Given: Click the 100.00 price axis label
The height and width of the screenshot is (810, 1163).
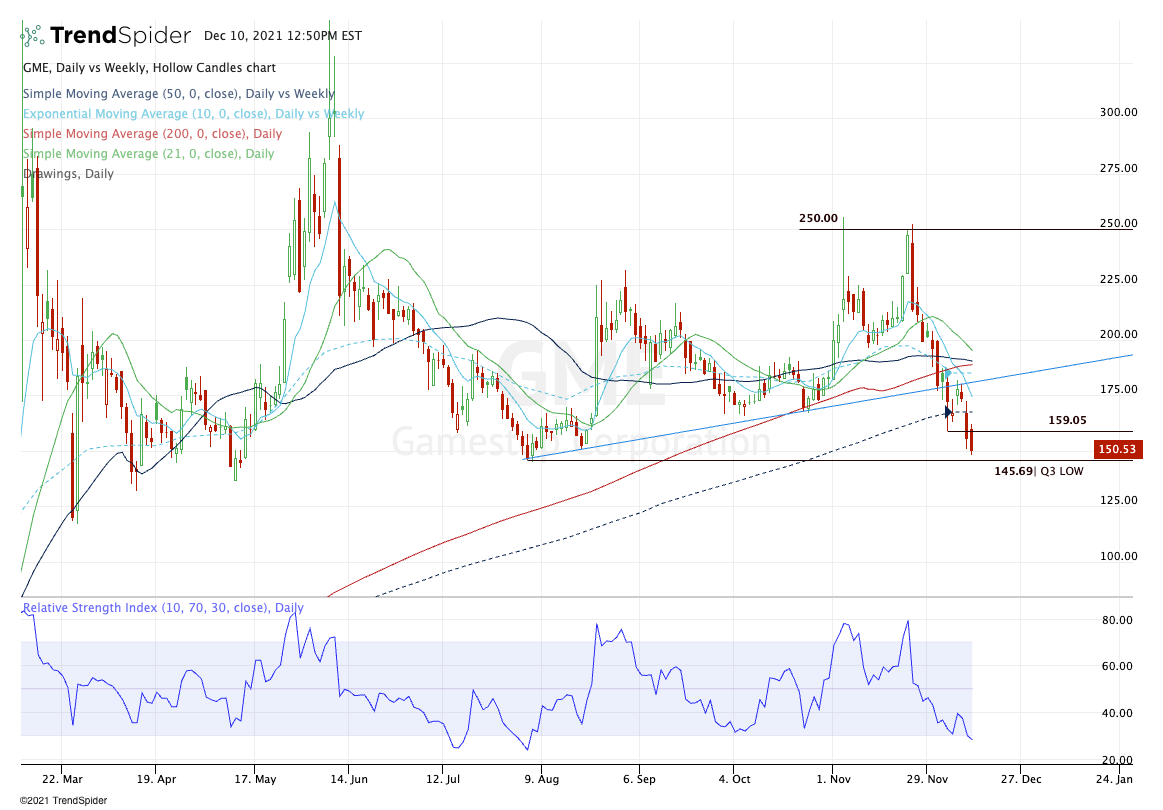Looking at the screenshot, I should 1118,556.
